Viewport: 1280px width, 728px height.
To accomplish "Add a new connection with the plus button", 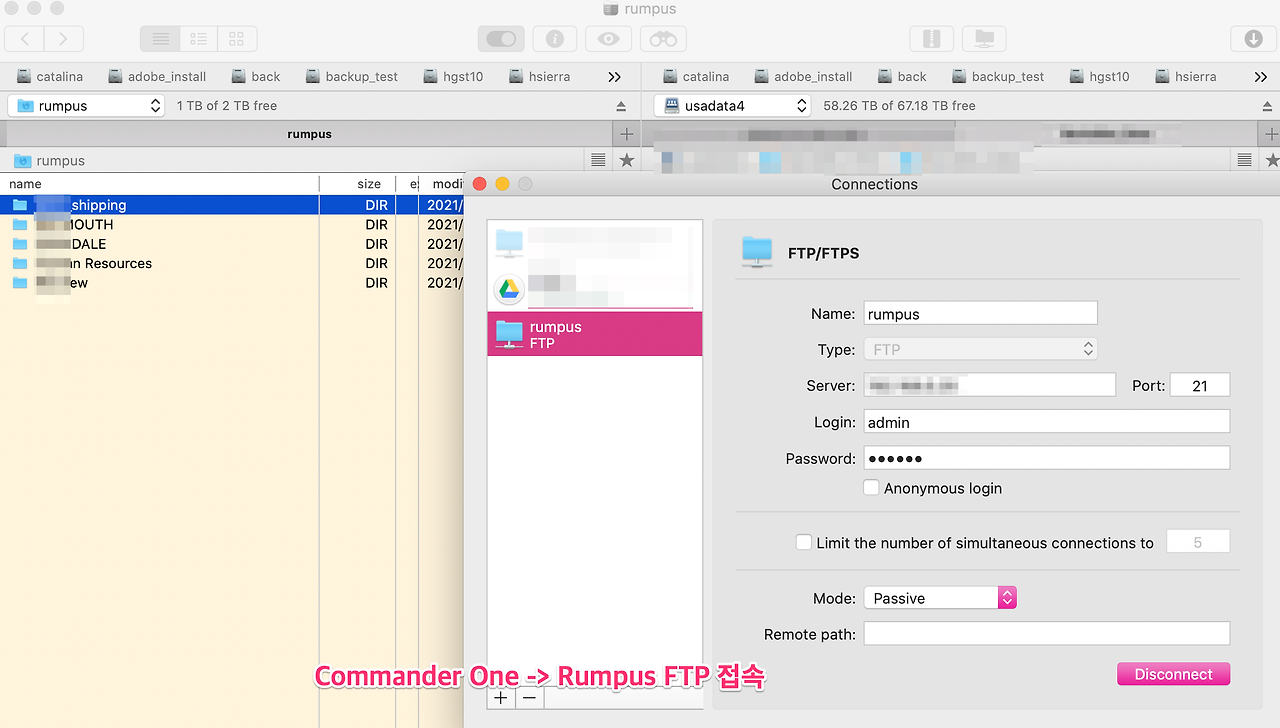I will [x=500, y=697].
